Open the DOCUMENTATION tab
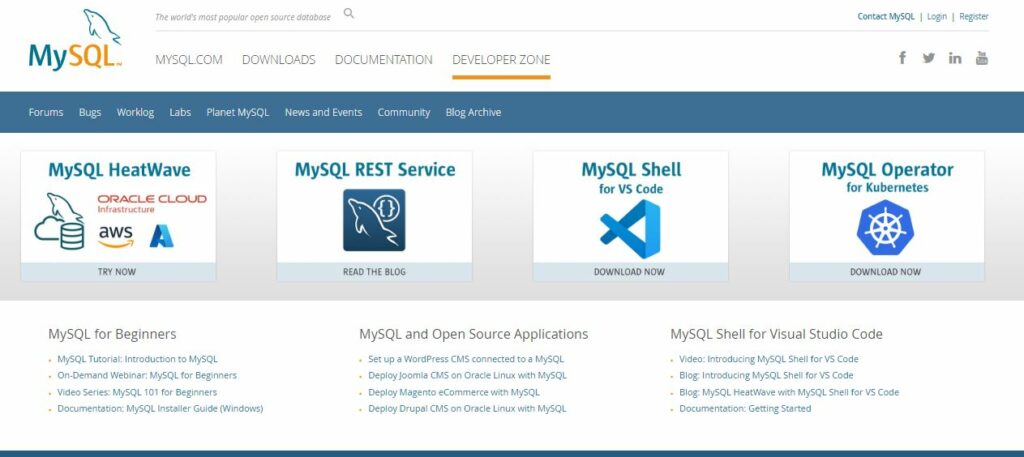The image size is (1024, 457). (x=384, y=59)
